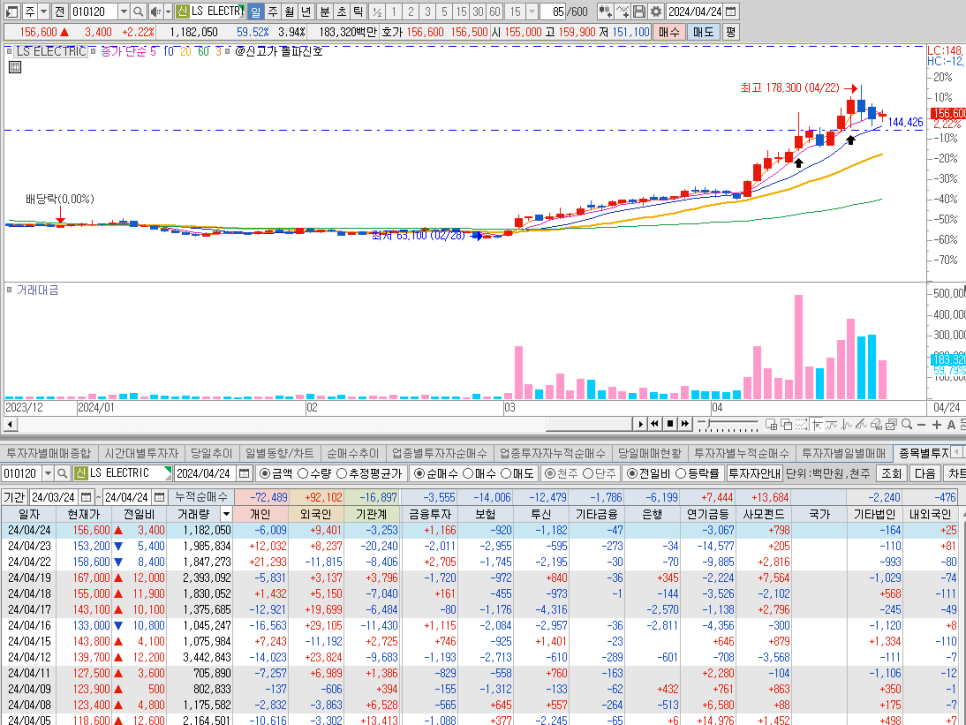This screenshot has width=966, height=725.
Task: Click the candle count input field showing 85
Action: [553, 12]
